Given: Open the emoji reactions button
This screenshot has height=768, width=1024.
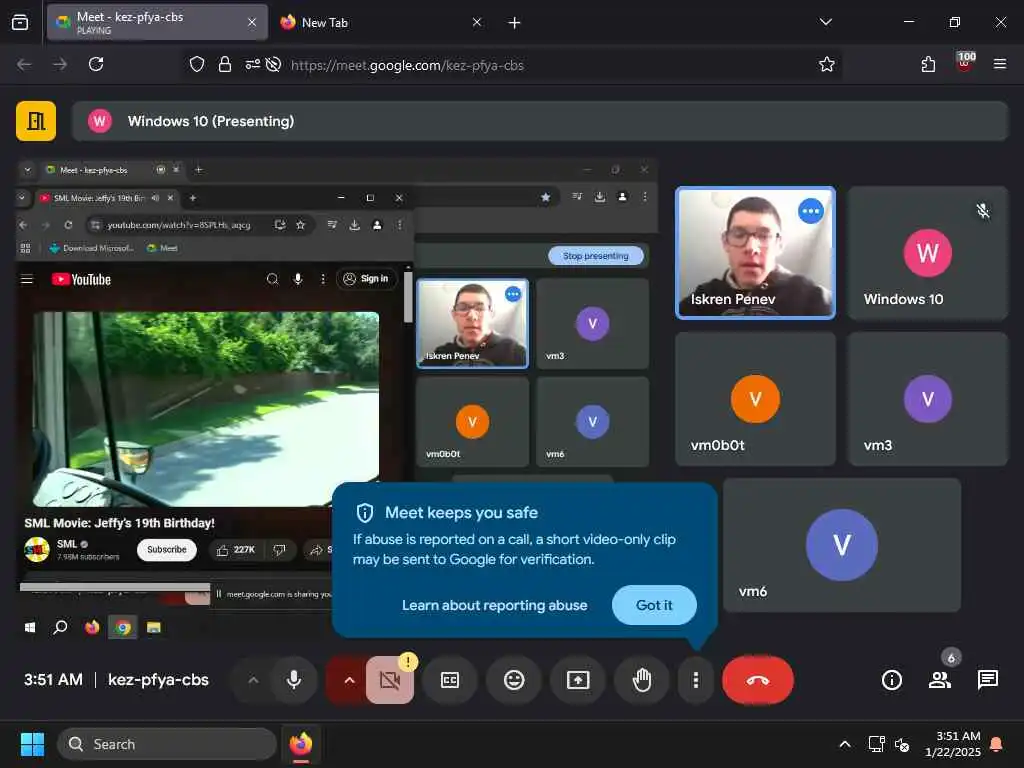Looking at the screenshot, I should [x=514, y=680].
